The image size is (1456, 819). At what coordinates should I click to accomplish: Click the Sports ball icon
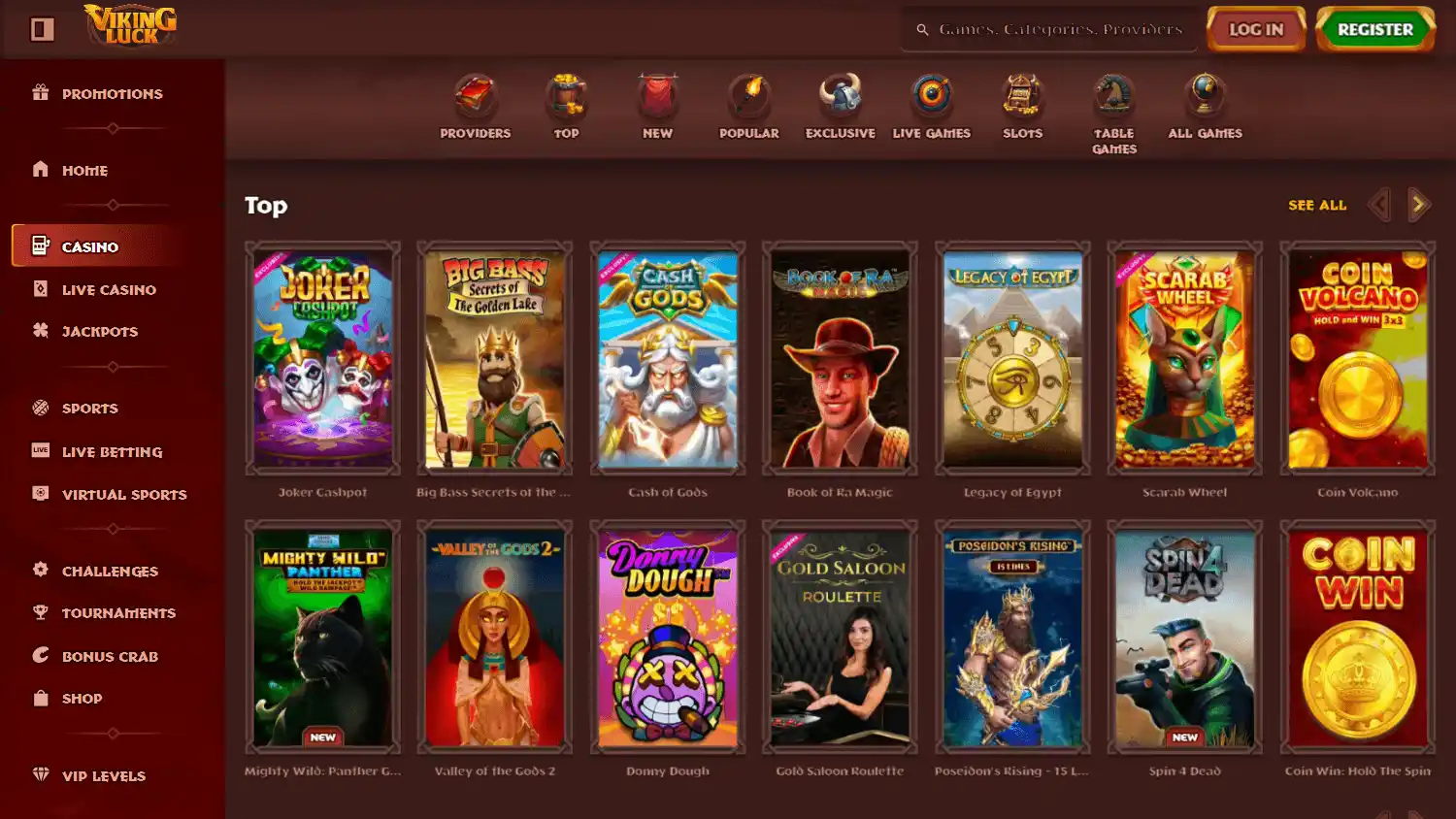click(40, 408)
